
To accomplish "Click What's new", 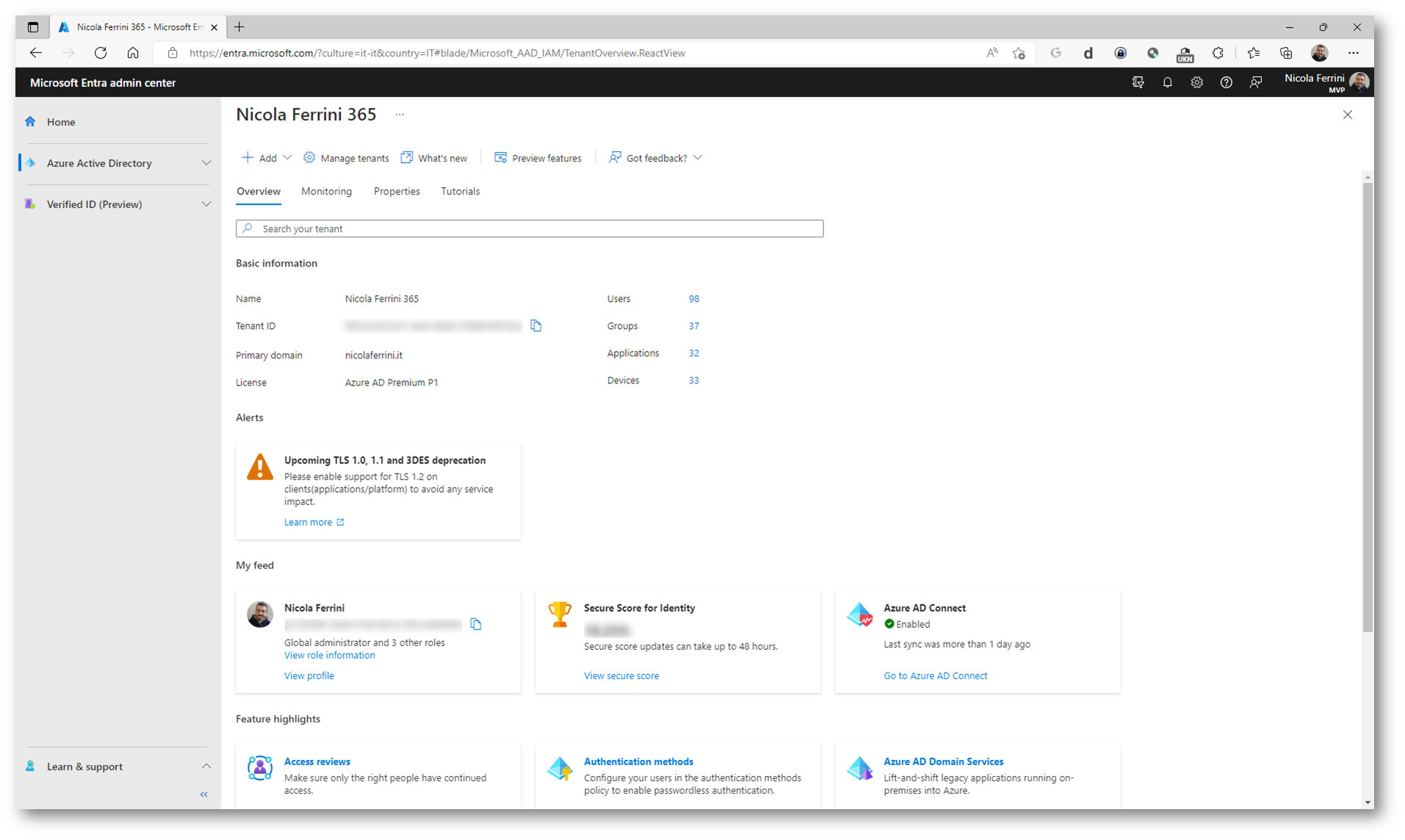I will [x=434, y=158].
